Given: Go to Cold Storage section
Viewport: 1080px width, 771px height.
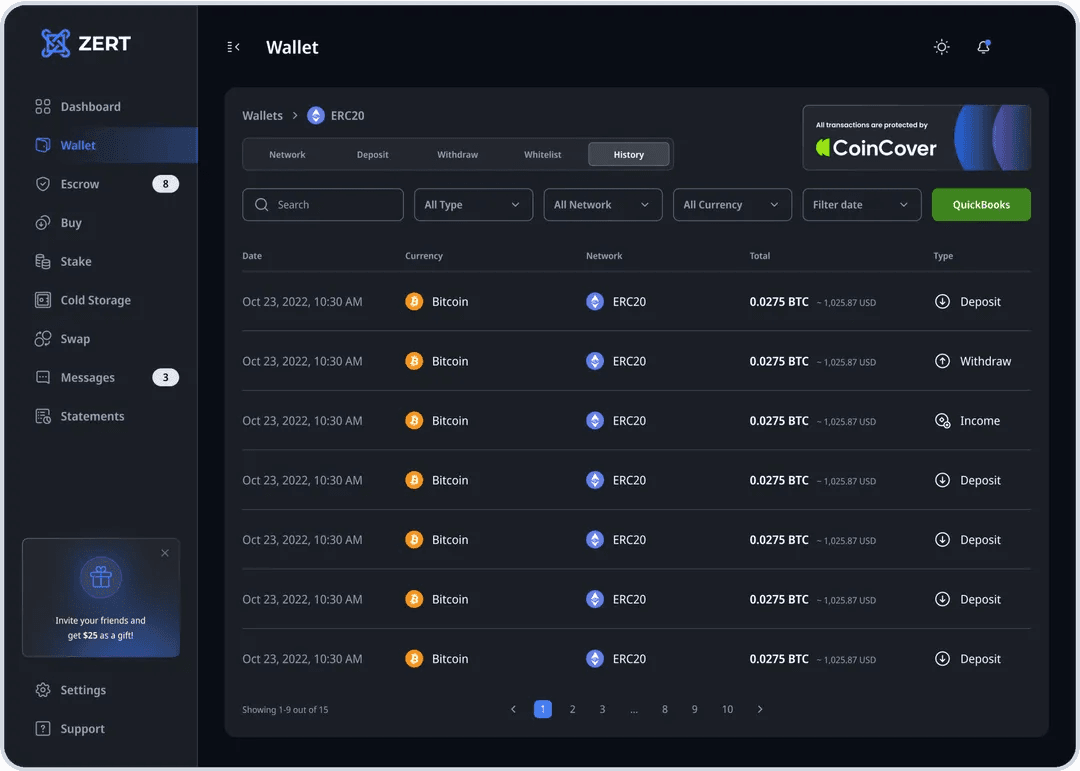Looking at the screenshot, I should pyautogui.click(x=95, y=300).
